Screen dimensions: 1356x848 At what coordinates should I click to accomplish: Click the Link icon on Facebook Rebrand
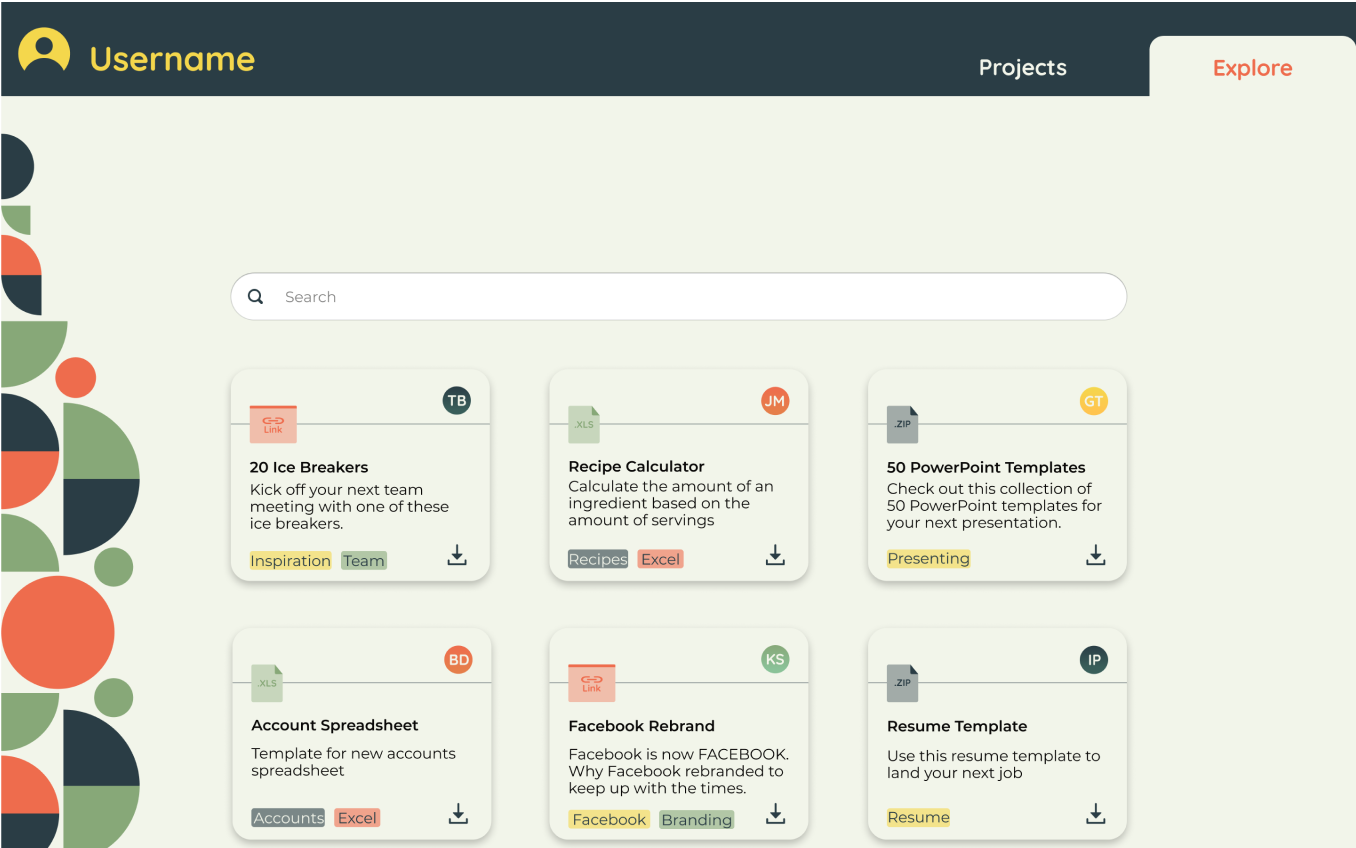pyautogui.click(x=592, y=683)
